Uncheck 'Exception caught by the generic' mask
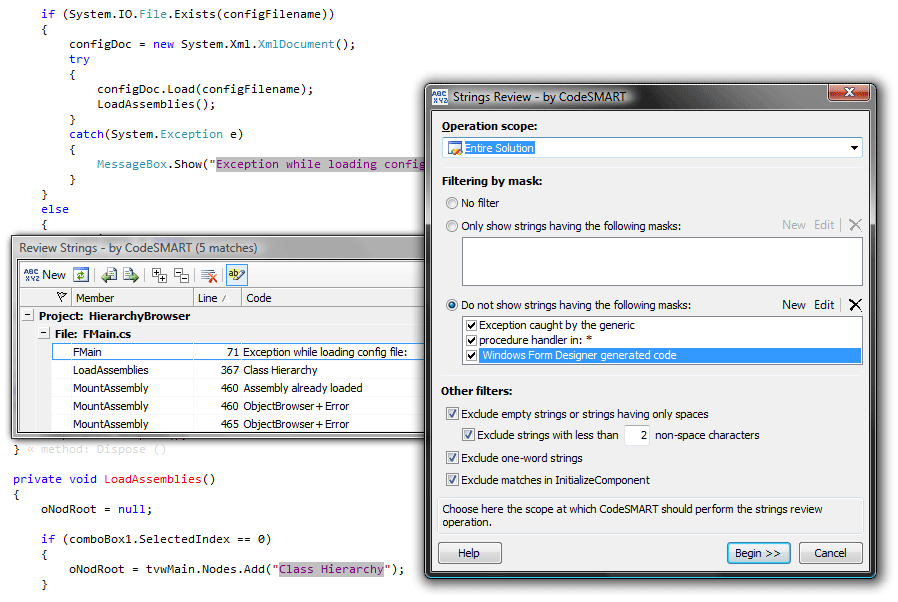The height and width of the screenshot is (602, 898). 471,325
